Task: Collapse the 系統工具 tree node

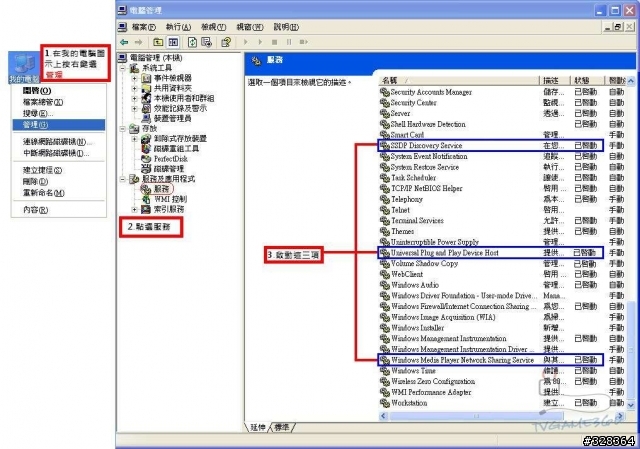Action: pos(123,68)
